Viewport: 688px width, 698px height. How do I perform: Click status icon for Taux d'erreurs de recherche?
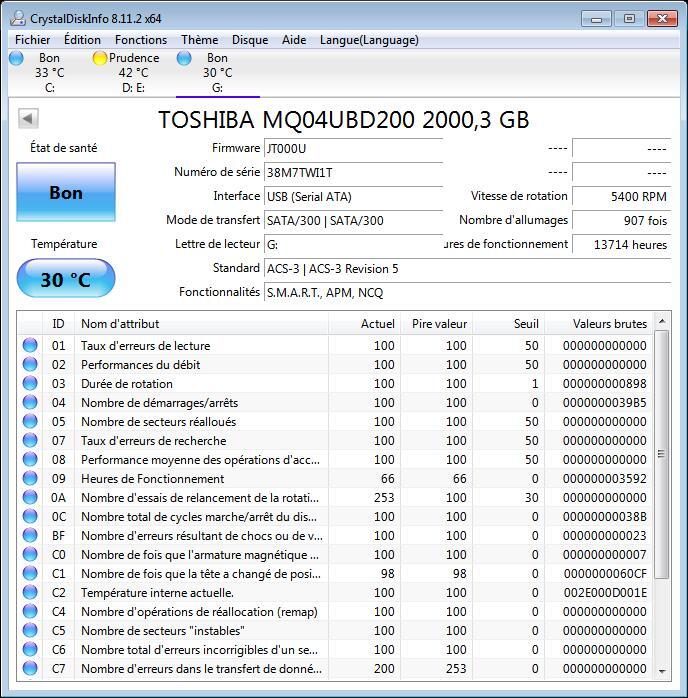click(x=30, y=441)
